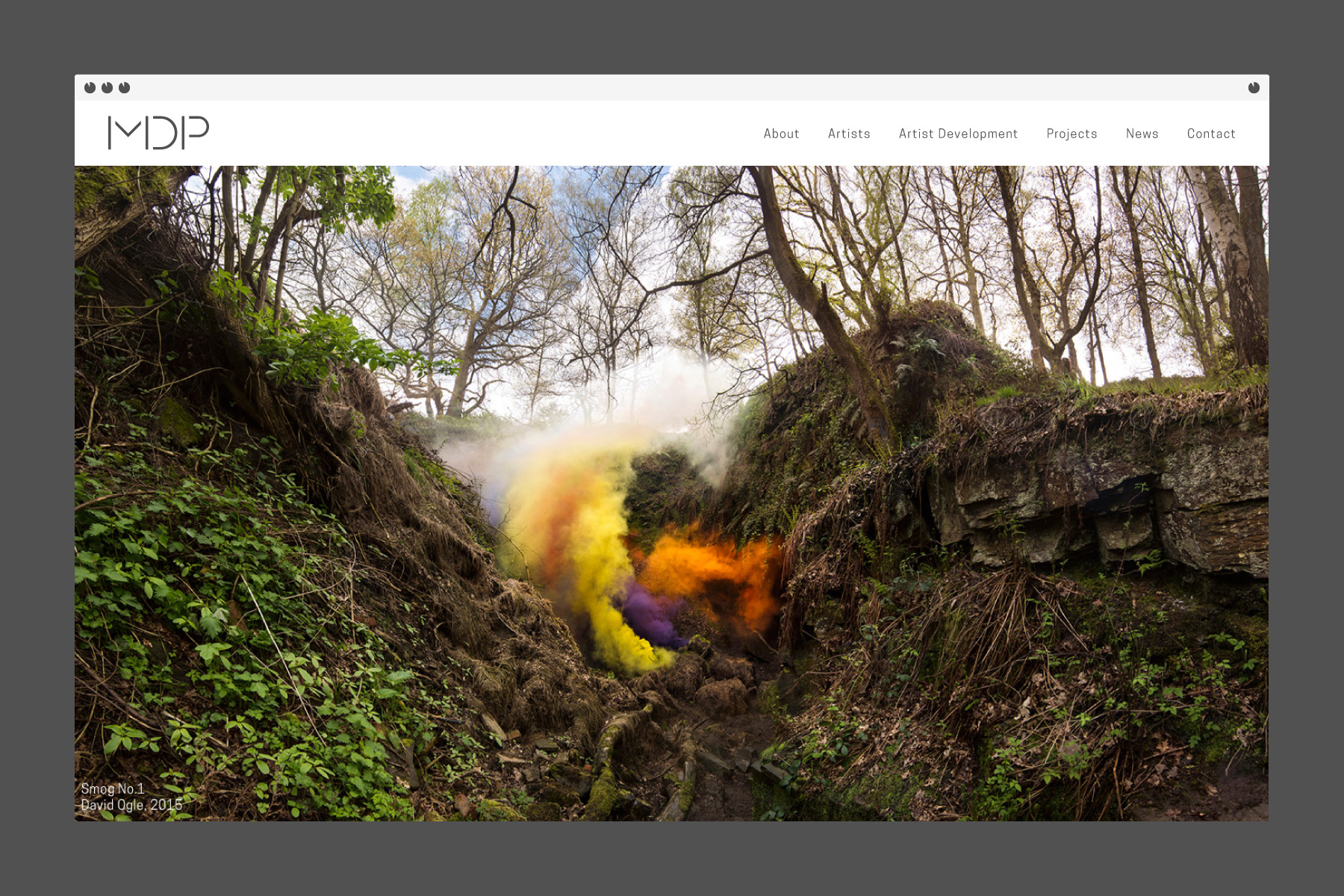Click the dot icon at right of title bar

click(x=1254, y=87)
